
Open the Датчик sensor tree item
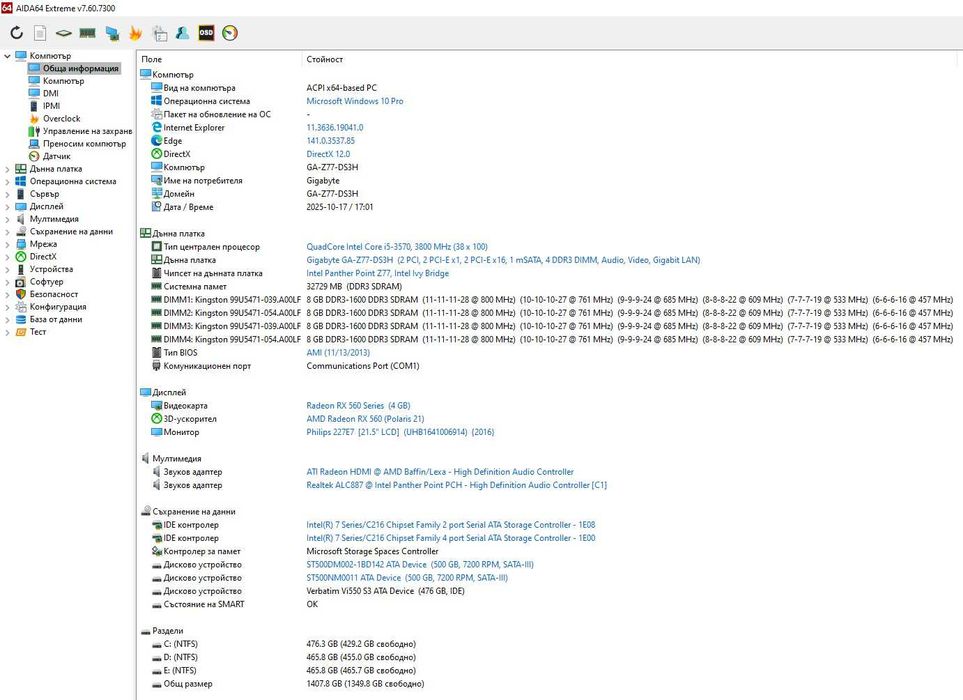click(x=57, y=156)
